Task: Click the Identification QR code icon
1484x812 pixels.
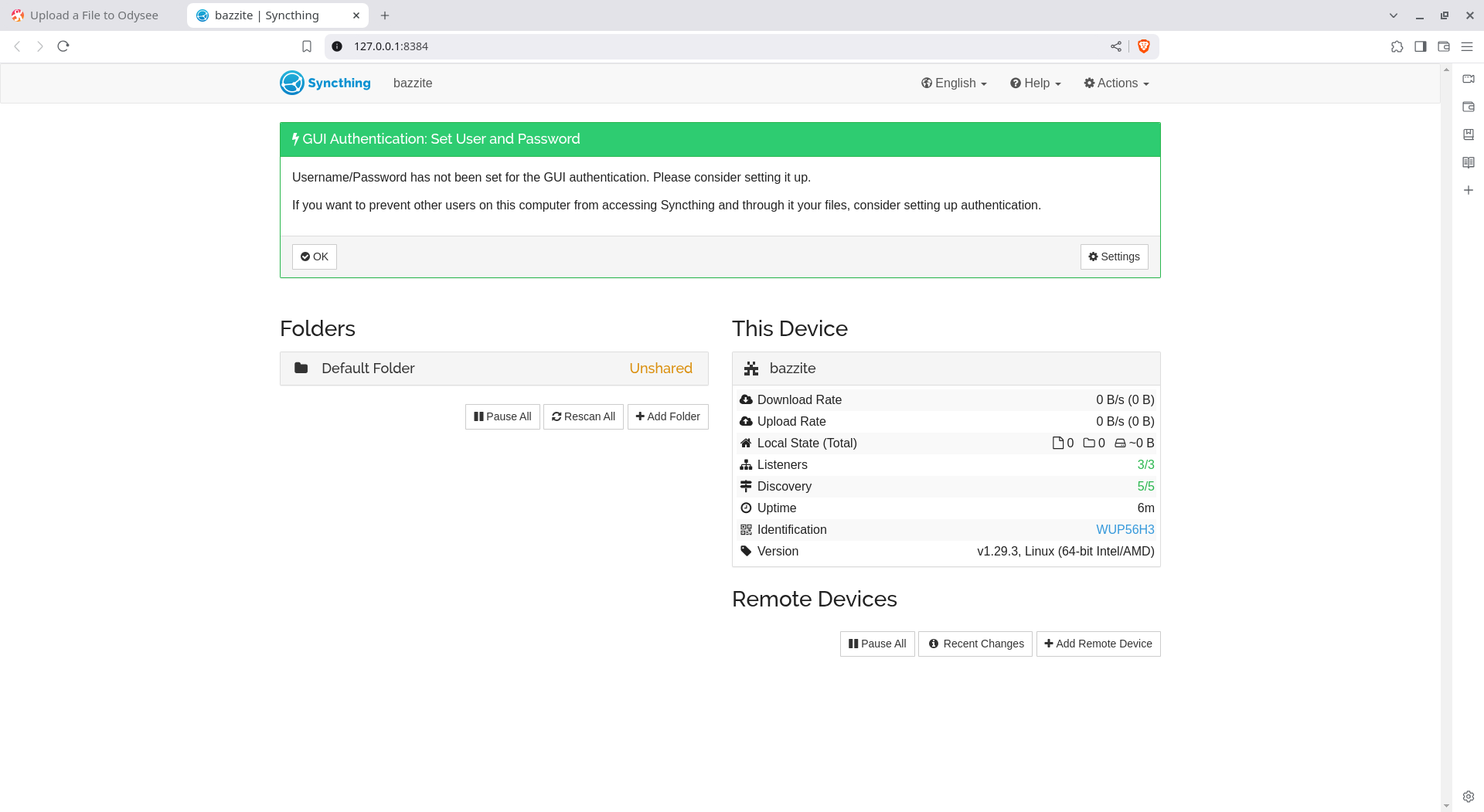Action: pos(746,529)
